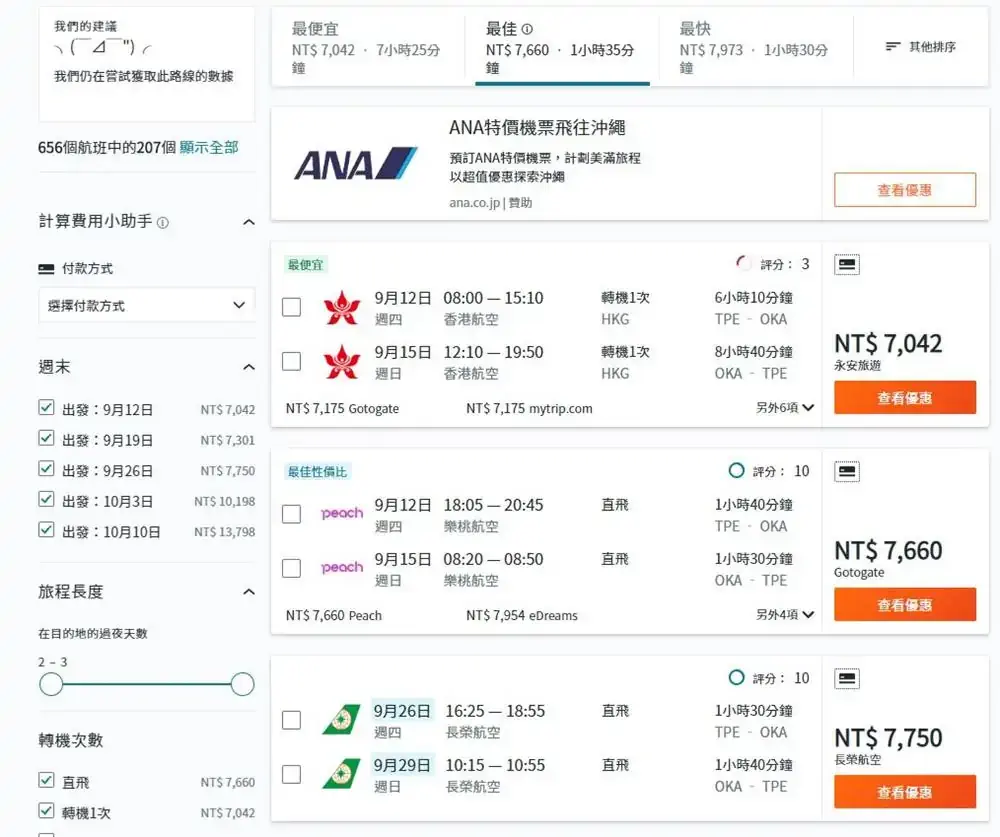Screen dimensions: 1000x837
Task: Click rating circle on EVA Air result 評分 10
Action: tap(737, 678)
